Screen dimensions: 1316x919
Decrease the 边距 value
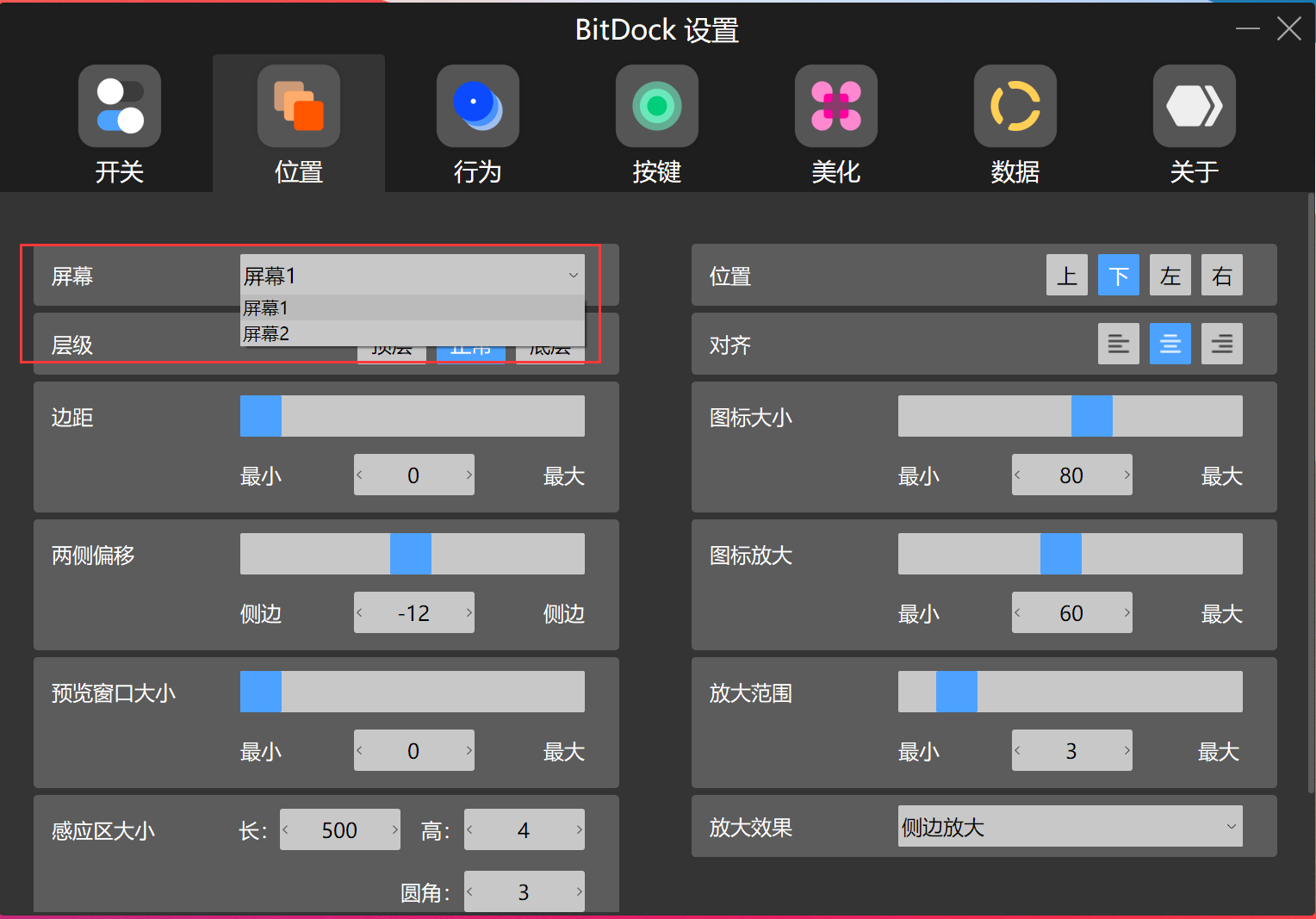[360, 475]
